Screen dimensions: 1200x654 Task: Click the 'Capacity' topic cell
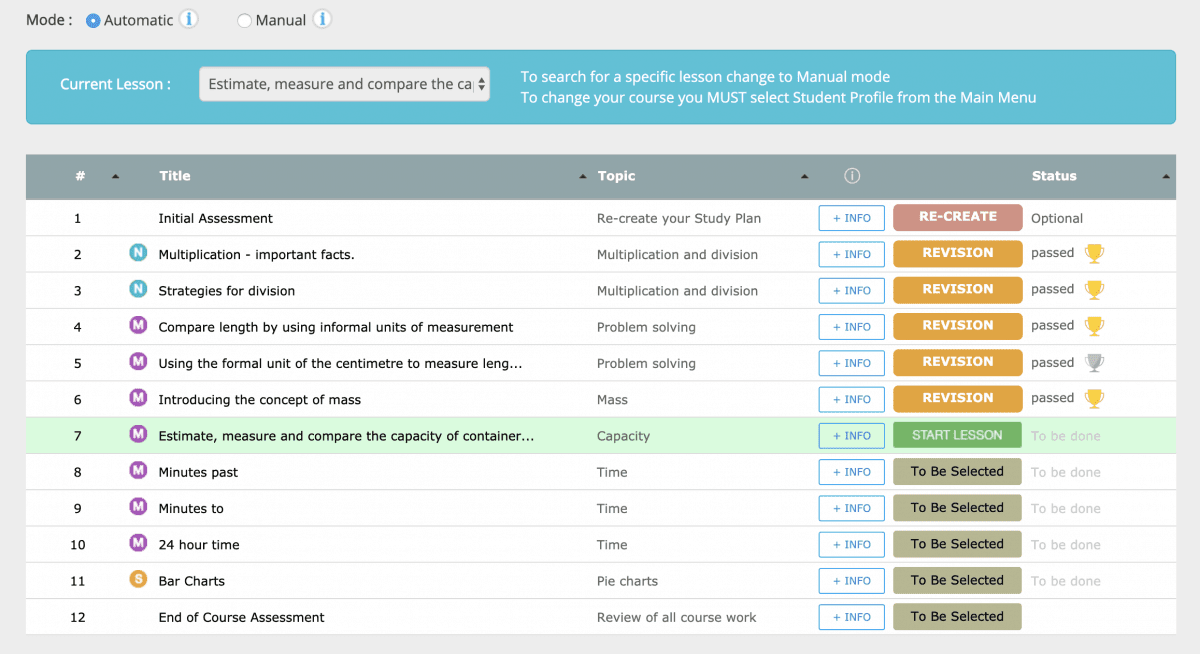click(623, 436)
